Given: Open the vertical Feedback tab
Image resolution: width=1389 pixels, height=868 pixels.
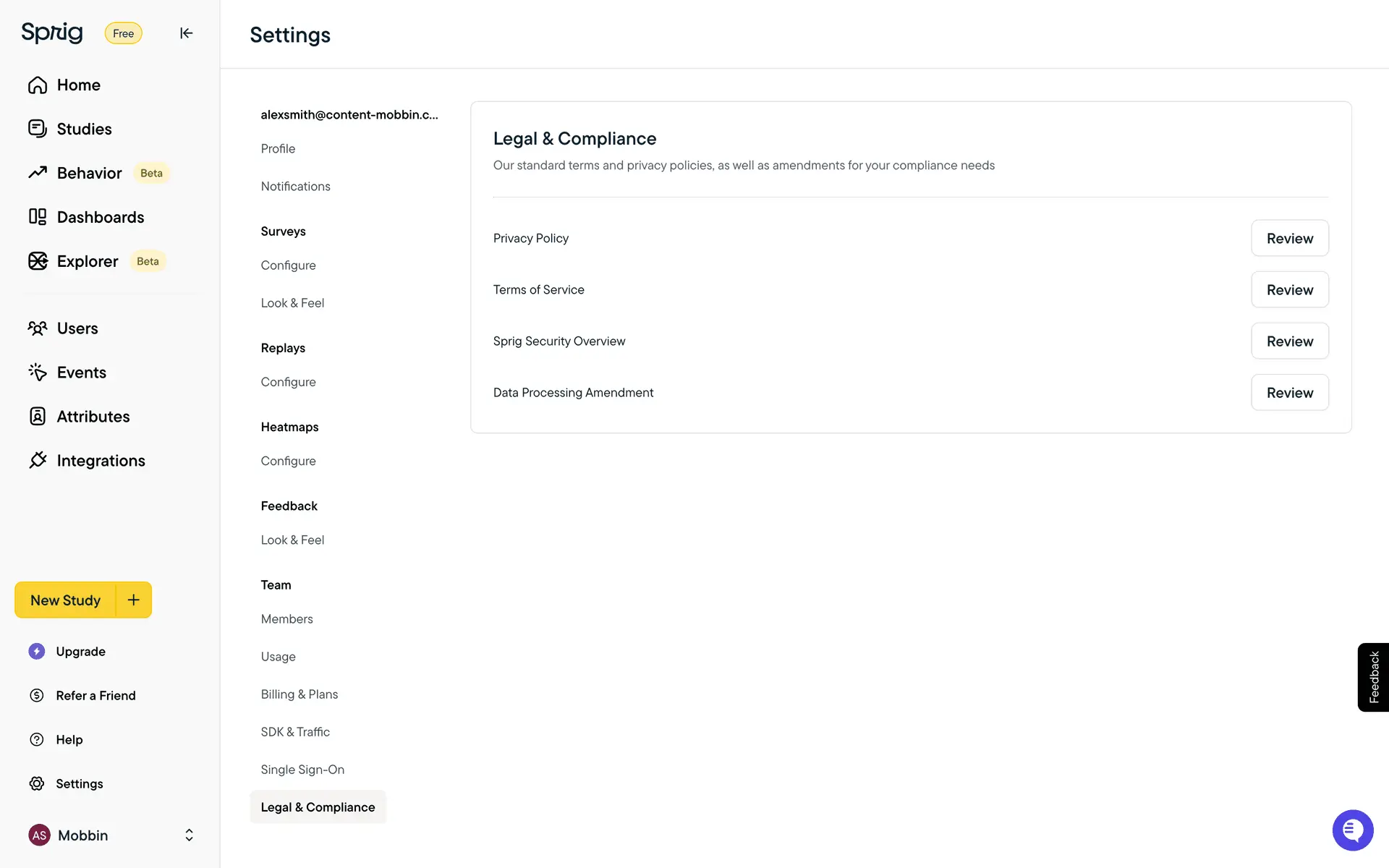Looking at the screenshot, I should click(x=1373, y=677).
